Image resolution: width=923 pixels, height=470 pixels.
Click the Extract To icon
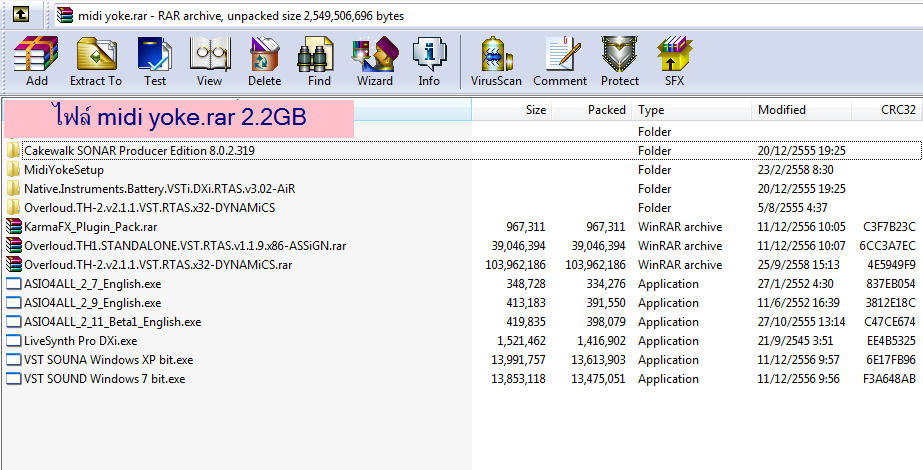click(96, 61)
